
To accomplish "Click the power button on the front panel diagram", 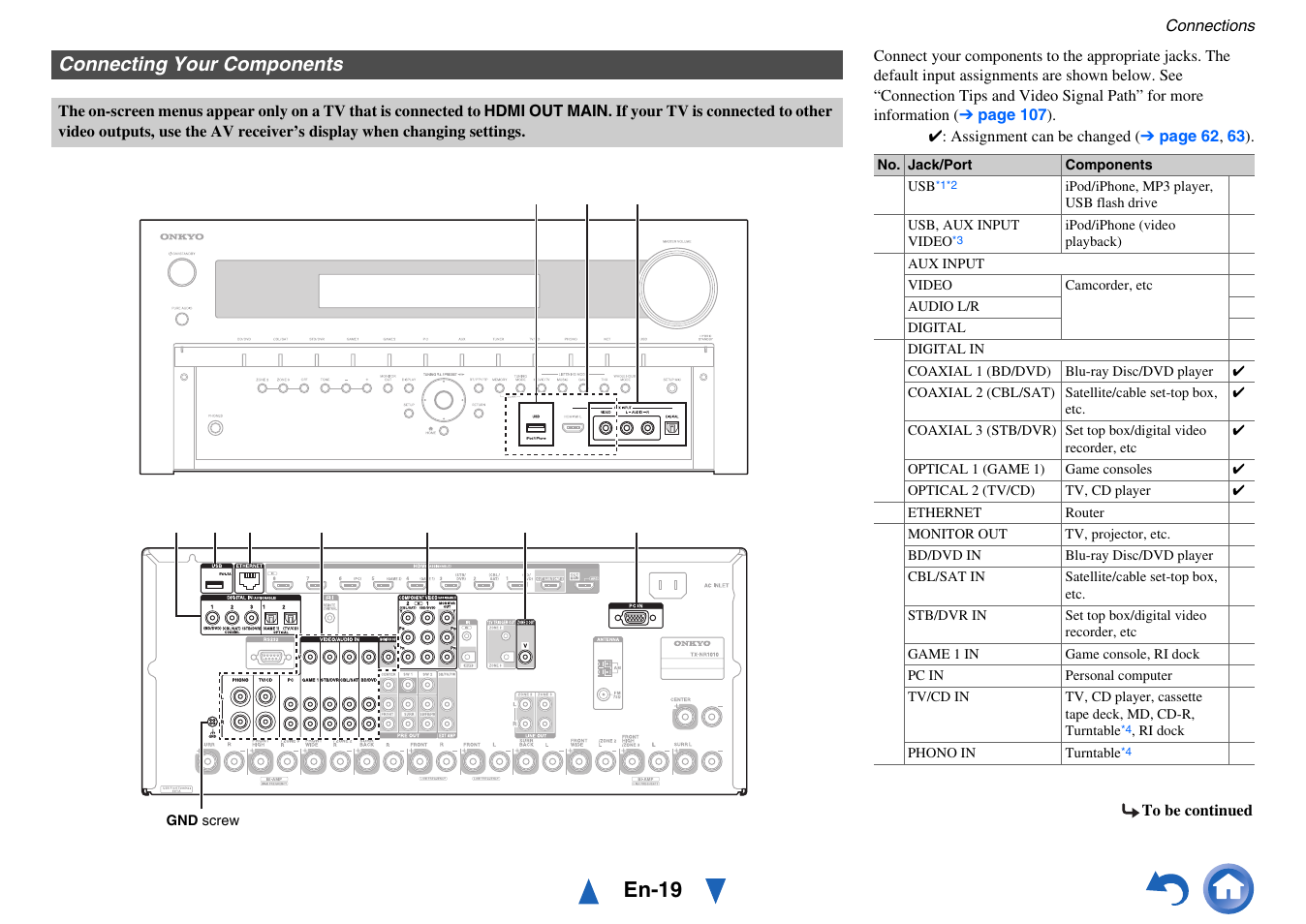I will tap(182, 272).
